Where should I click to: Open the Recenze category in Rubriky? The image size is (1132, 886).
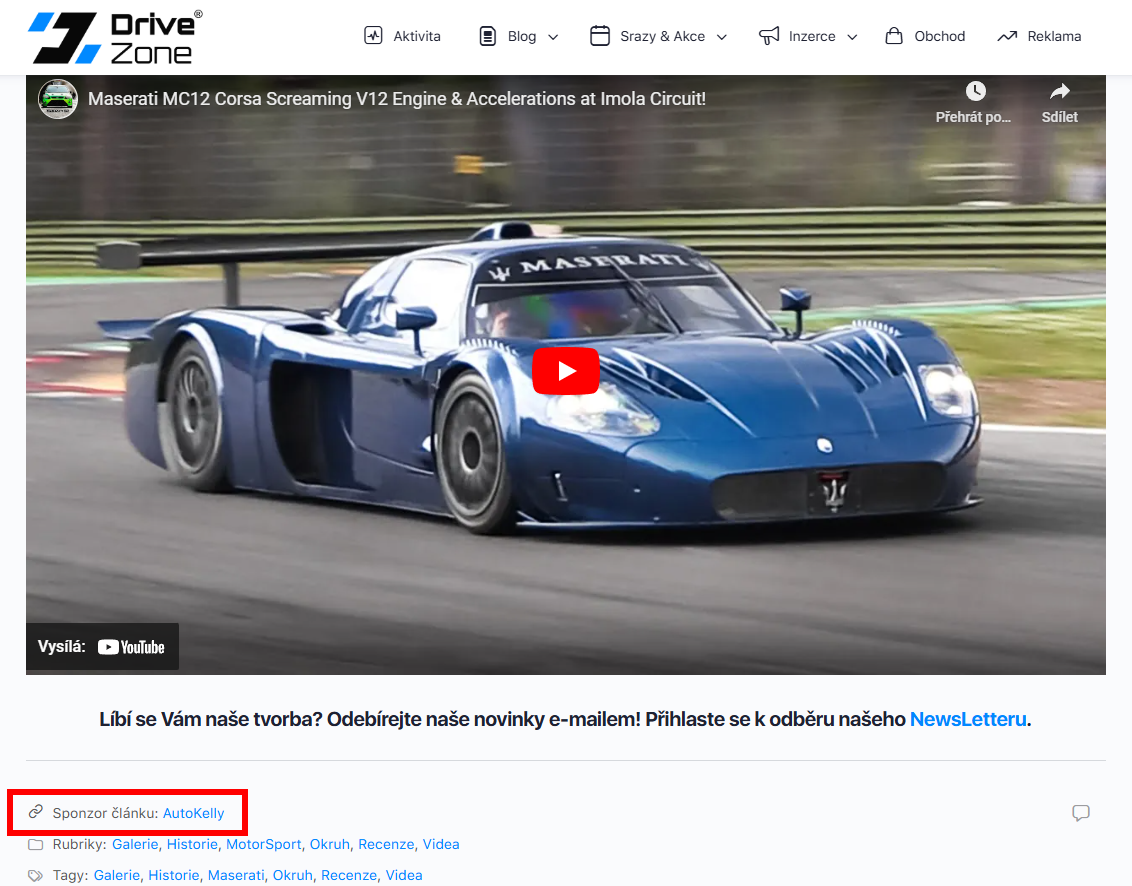pyautogui.click(x=386, y=844)
